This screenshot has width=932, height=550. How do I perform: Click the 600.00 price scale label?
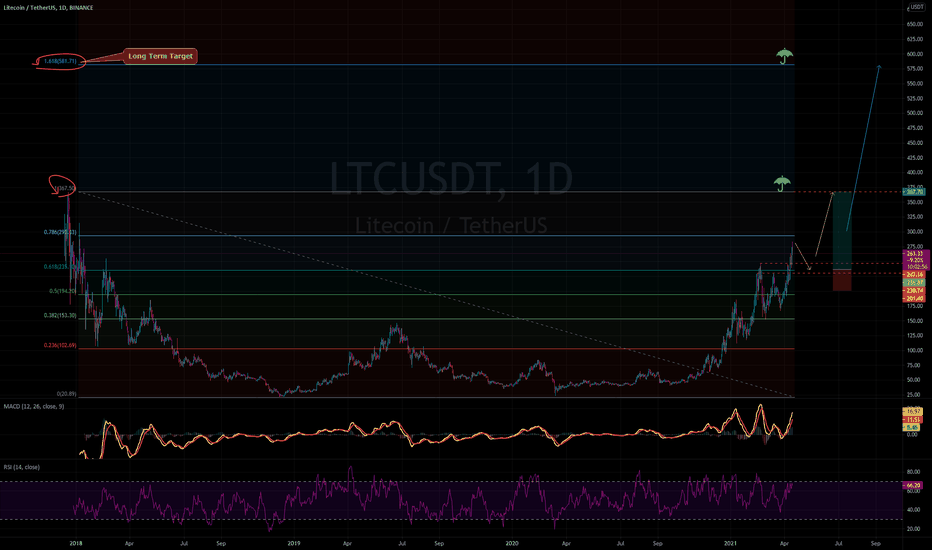[x=915, y=54]
